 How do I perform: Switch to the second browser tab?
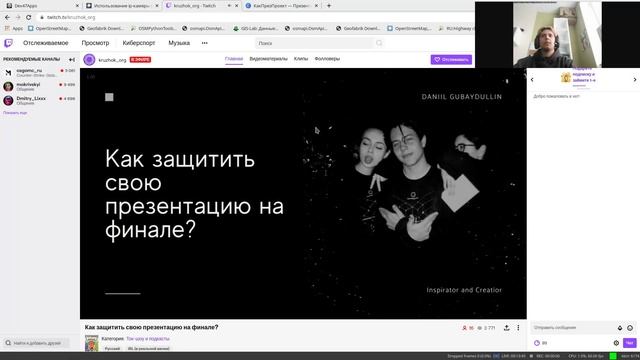click(121, 6)
